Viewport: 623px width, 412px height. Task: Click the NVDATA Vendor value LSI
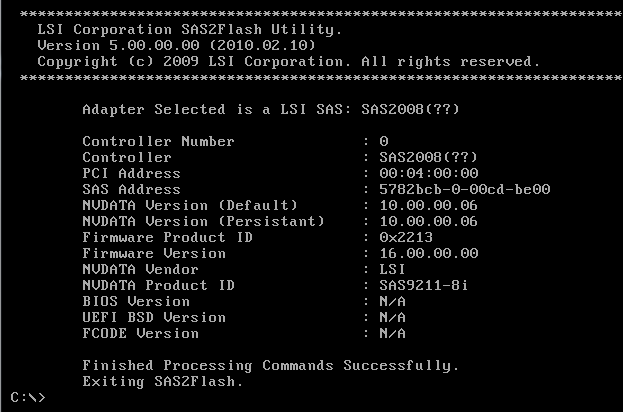(392, 269)
